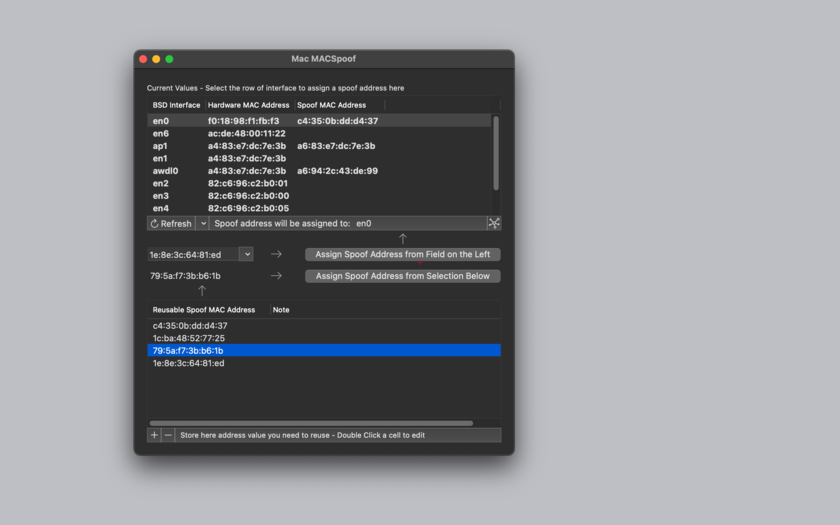The height and width of the screenshot is (525, 840).
Task: Click the Hardware MAC Address column header
Action: pyautogui.click(x=249, y=105)
